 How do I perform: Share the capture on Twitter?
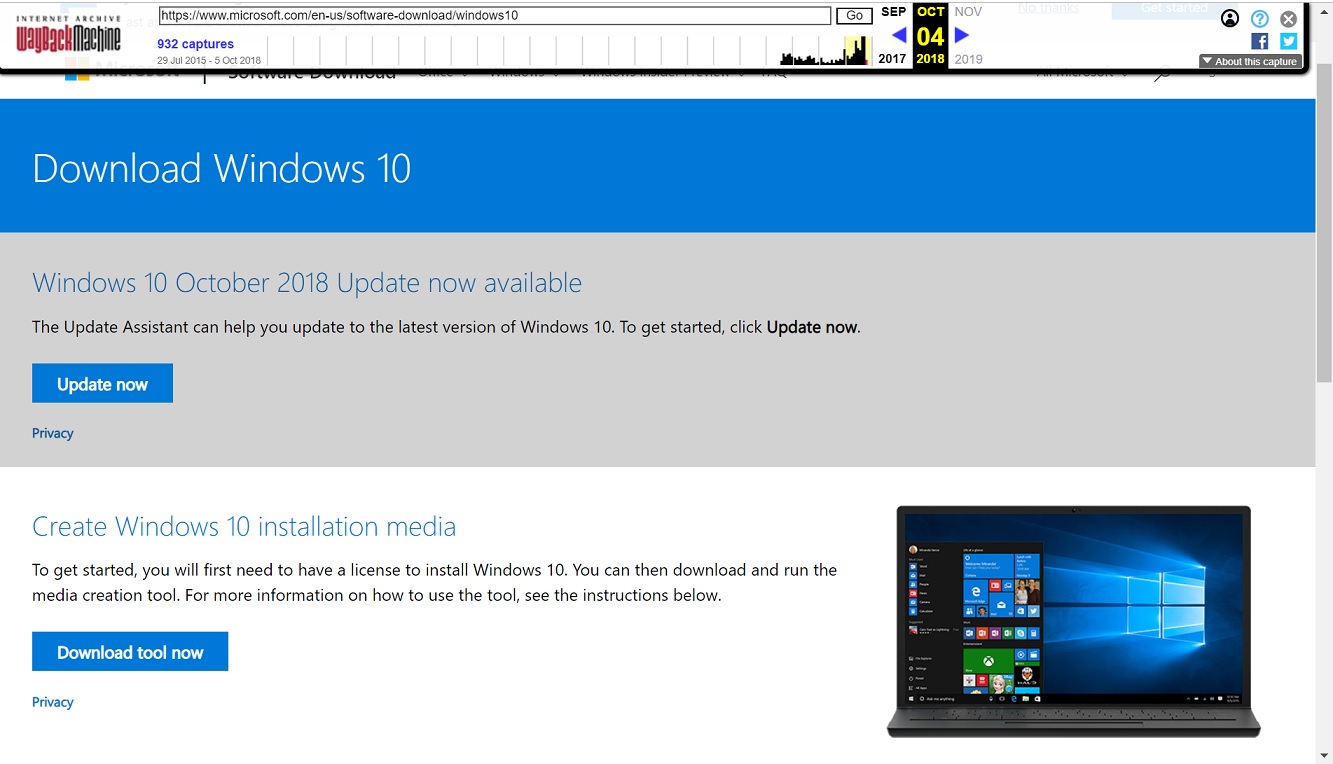(1289, 41)
